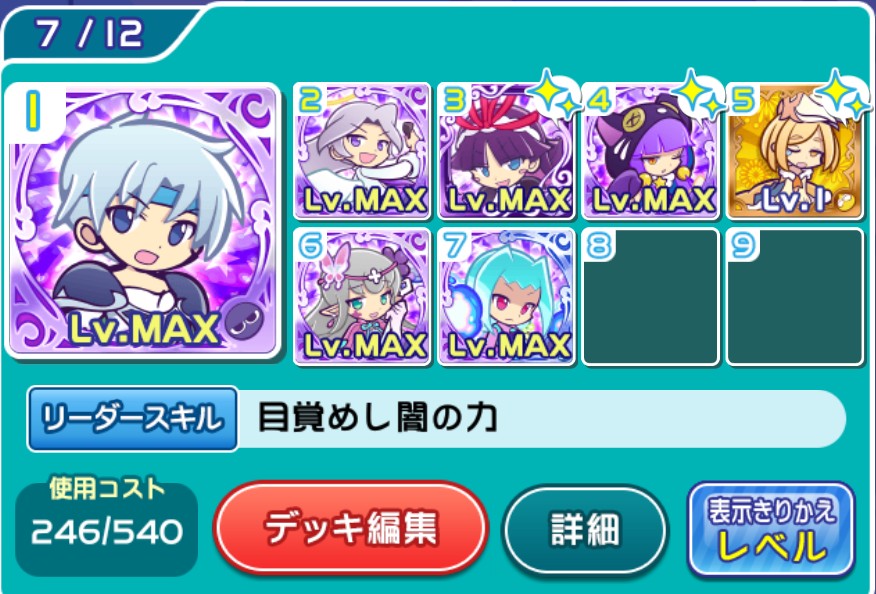The width and height of the screenshot is (876, 594).
Task: Open デッキ編集 deck edit
Action: [x=351, y=528]
